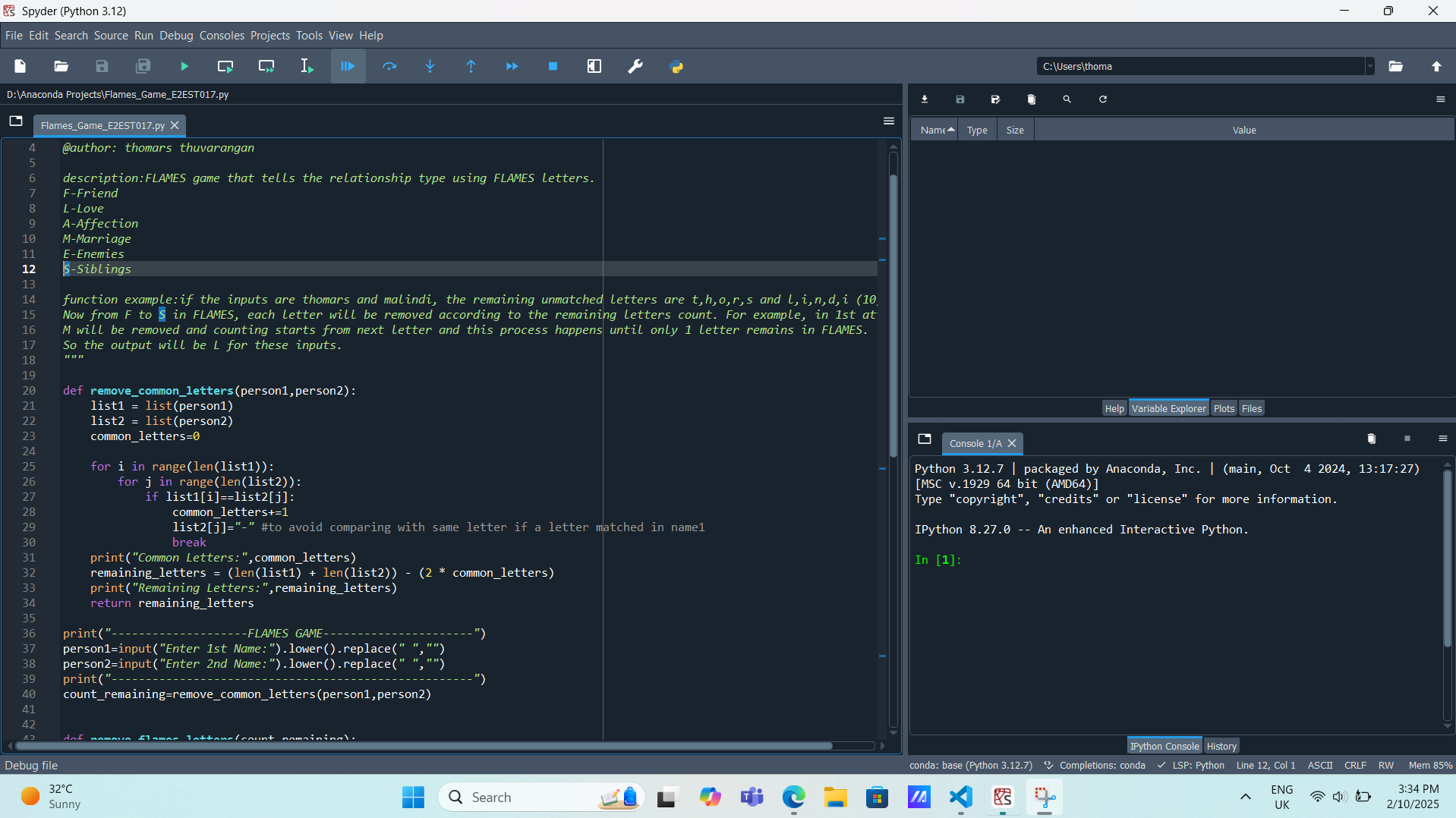Change to parent directory arrow

[1437, 67]
